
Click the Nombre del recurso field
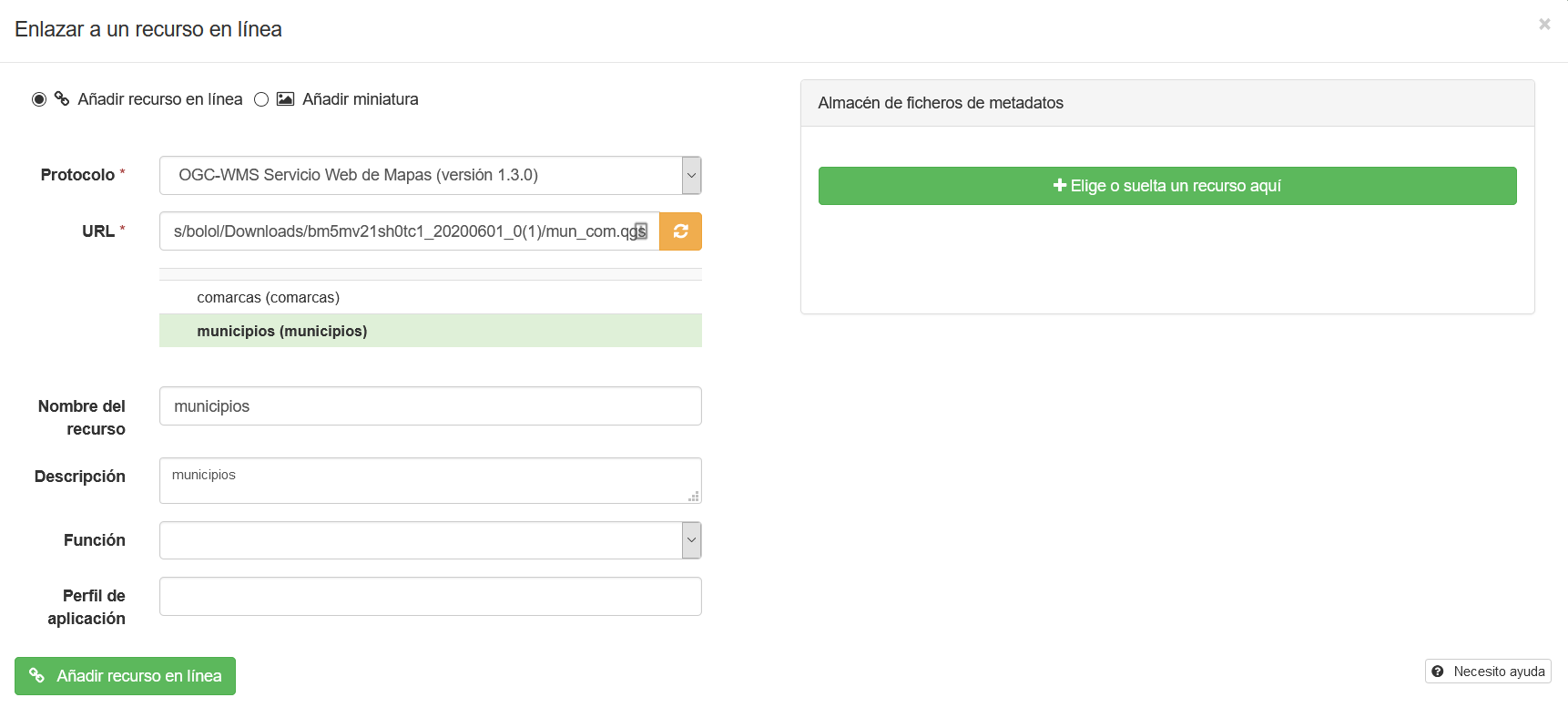point(430,405)
